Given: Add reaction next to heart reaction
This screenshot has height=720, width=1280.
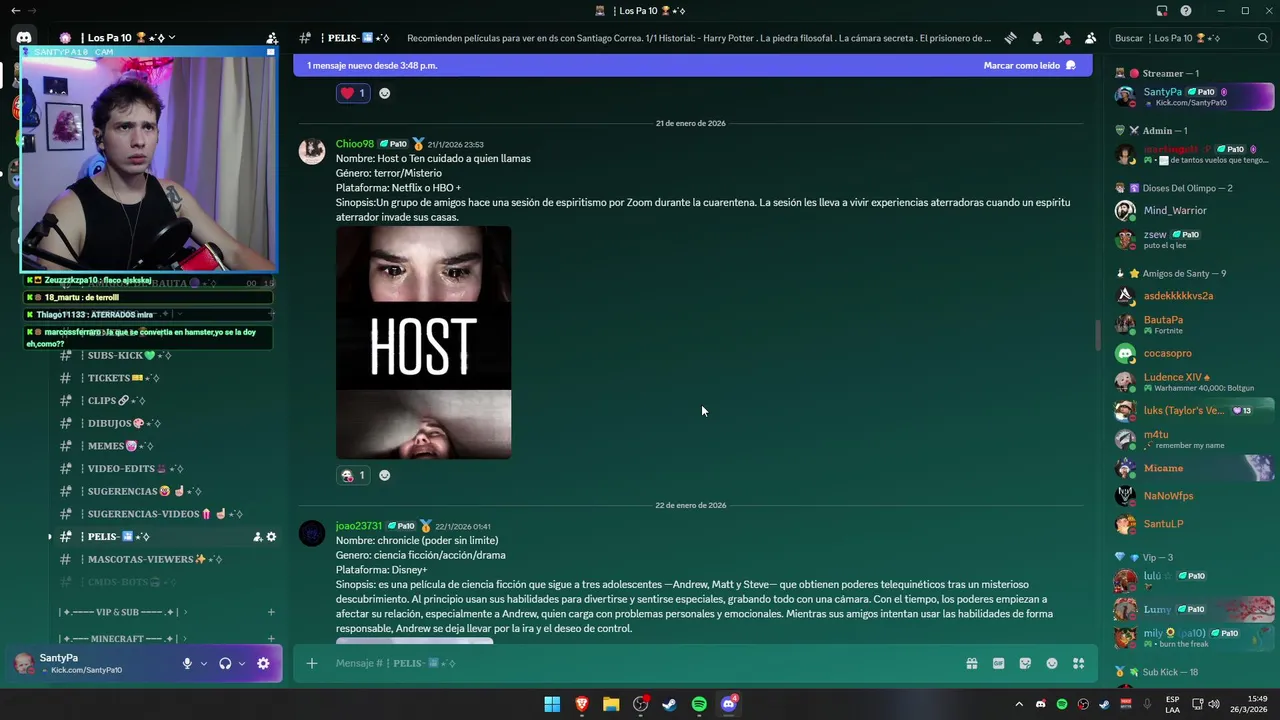Looking at the screenshot, I should [x=384, y=93].
